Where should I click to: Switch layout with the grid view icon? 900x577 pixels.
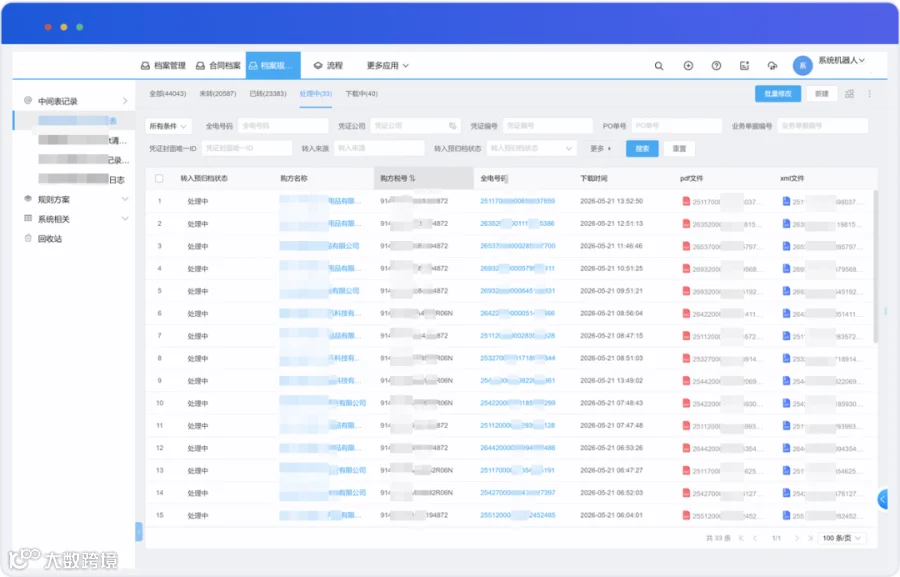[x=849, y=94]
